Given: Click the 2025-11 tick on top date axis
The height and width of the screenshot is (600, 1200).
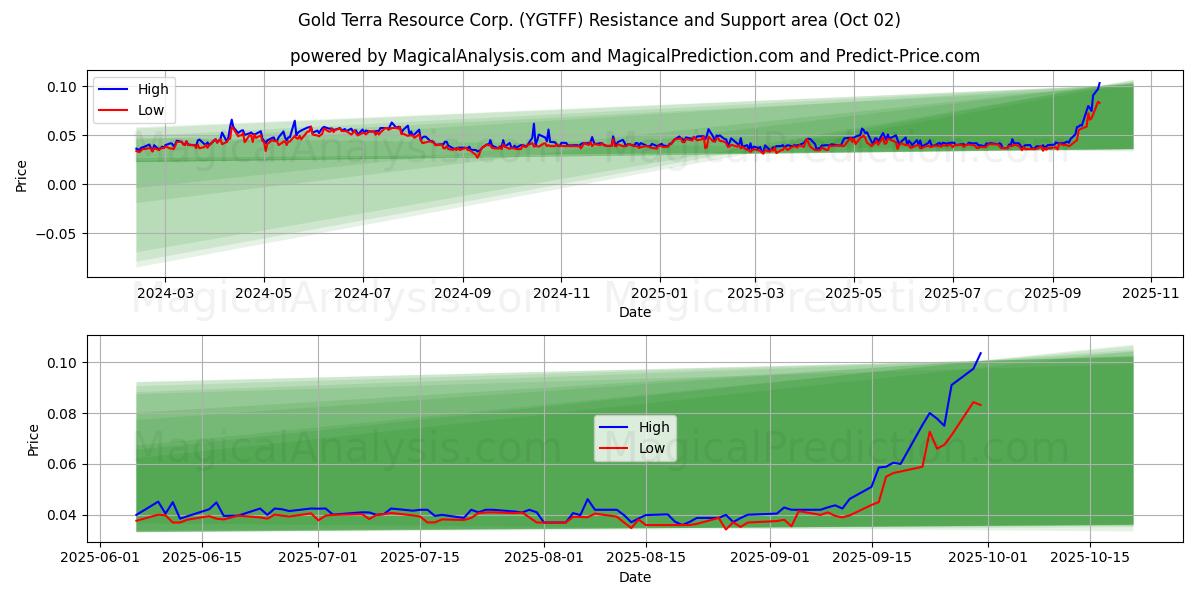Looking at the screenshot, I should click(x=1151, y=292).
